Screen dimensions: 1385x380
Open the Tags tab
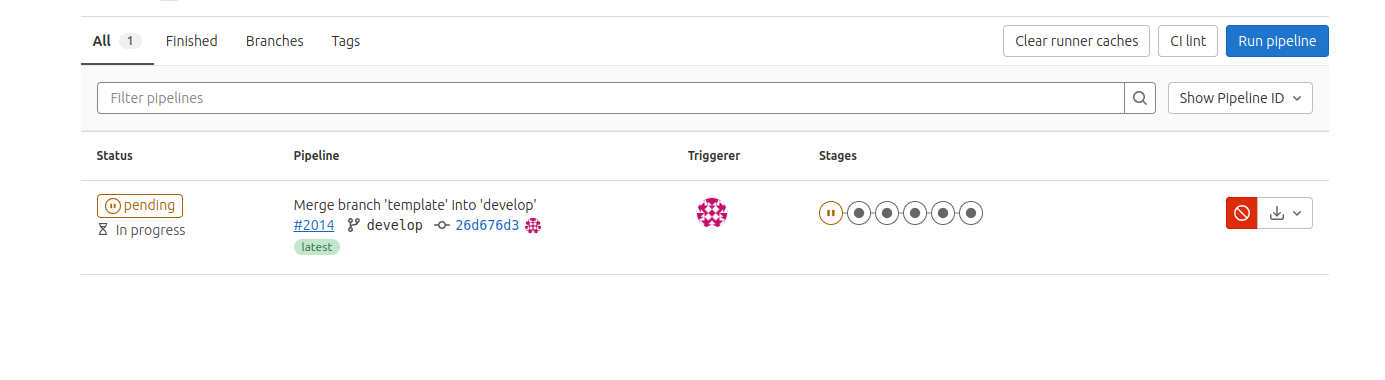pos(346,41)
